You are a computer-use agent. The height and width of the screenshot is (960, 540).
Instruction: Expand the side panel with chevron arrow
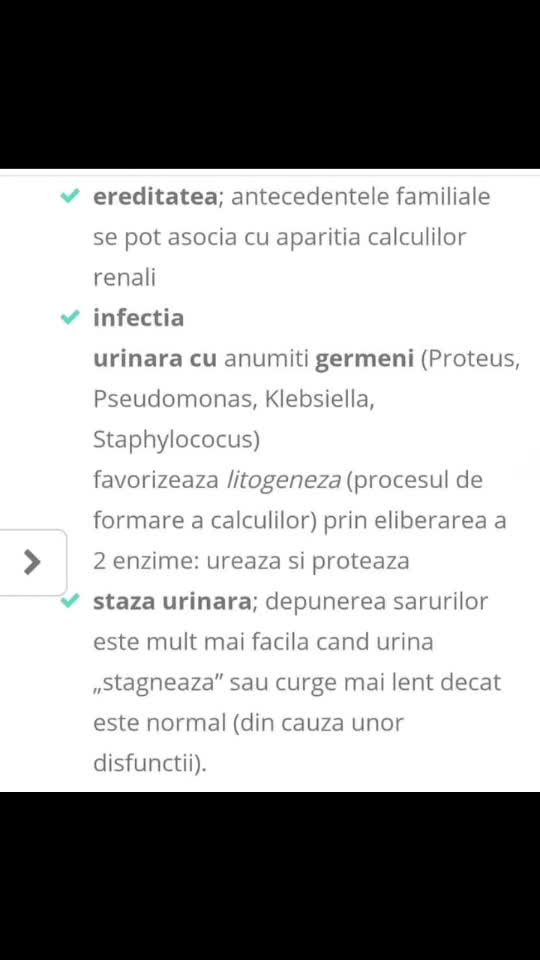[32, 562]
